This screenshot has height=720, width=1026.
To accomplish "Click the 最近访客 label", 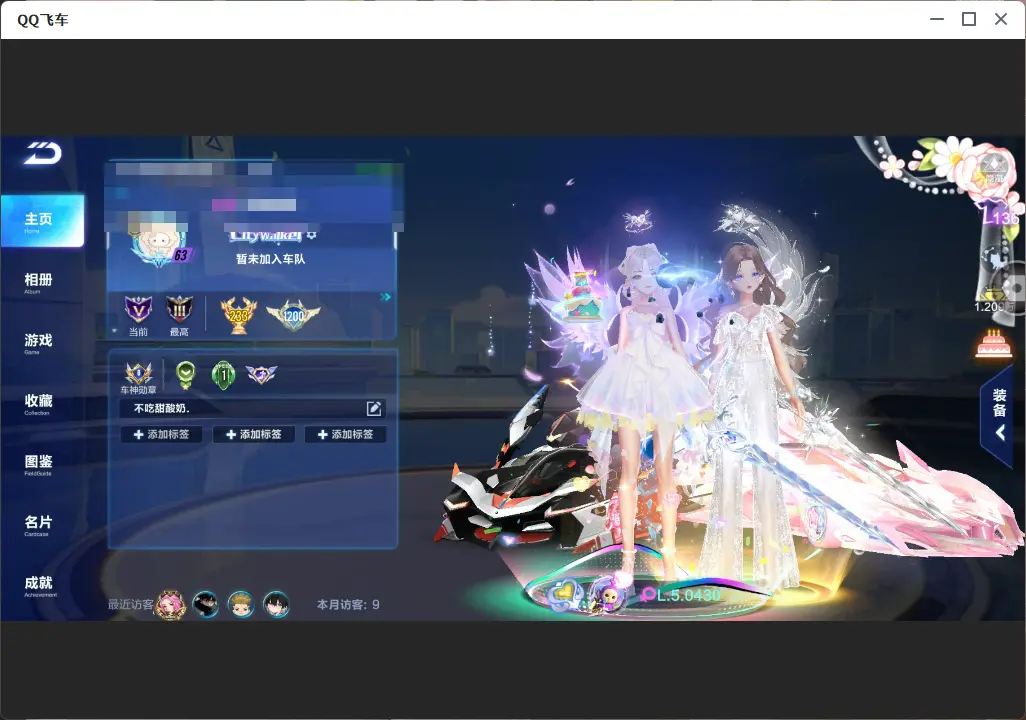I will tap(131, 604).
